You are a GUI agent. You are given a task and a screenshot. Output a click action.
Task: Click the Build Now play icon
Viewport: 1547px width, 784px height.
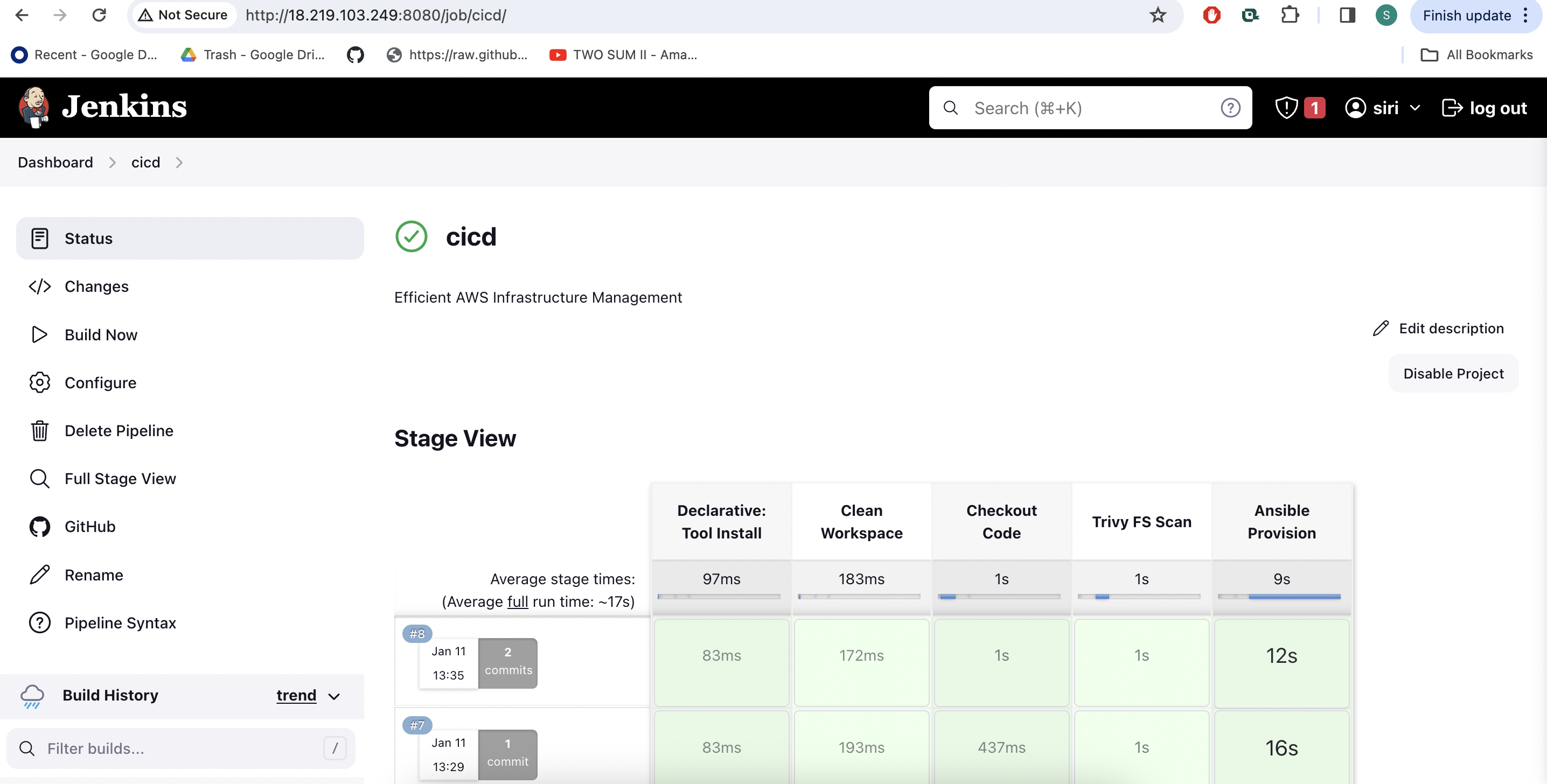pos(40,335)
